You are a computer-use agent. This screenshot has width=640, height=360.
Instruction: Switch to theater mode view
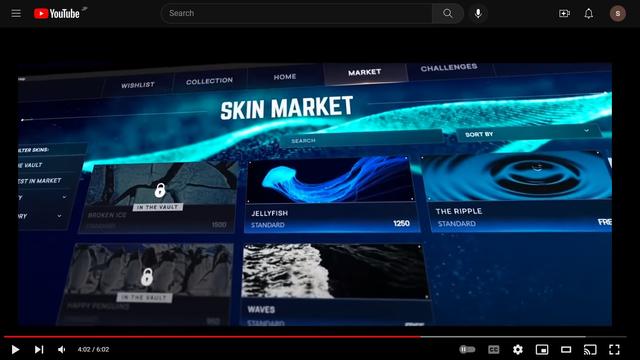tap(566, 349)
